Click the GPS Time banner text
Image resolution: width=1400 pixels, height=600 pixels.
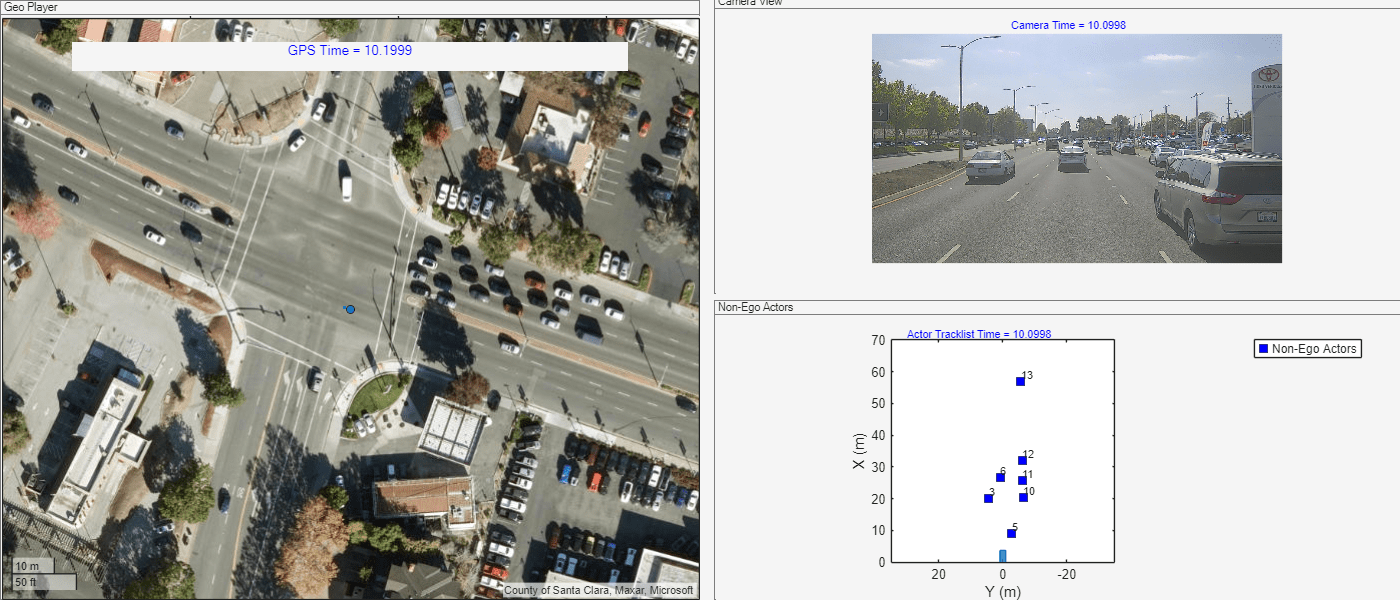point(350,50)
